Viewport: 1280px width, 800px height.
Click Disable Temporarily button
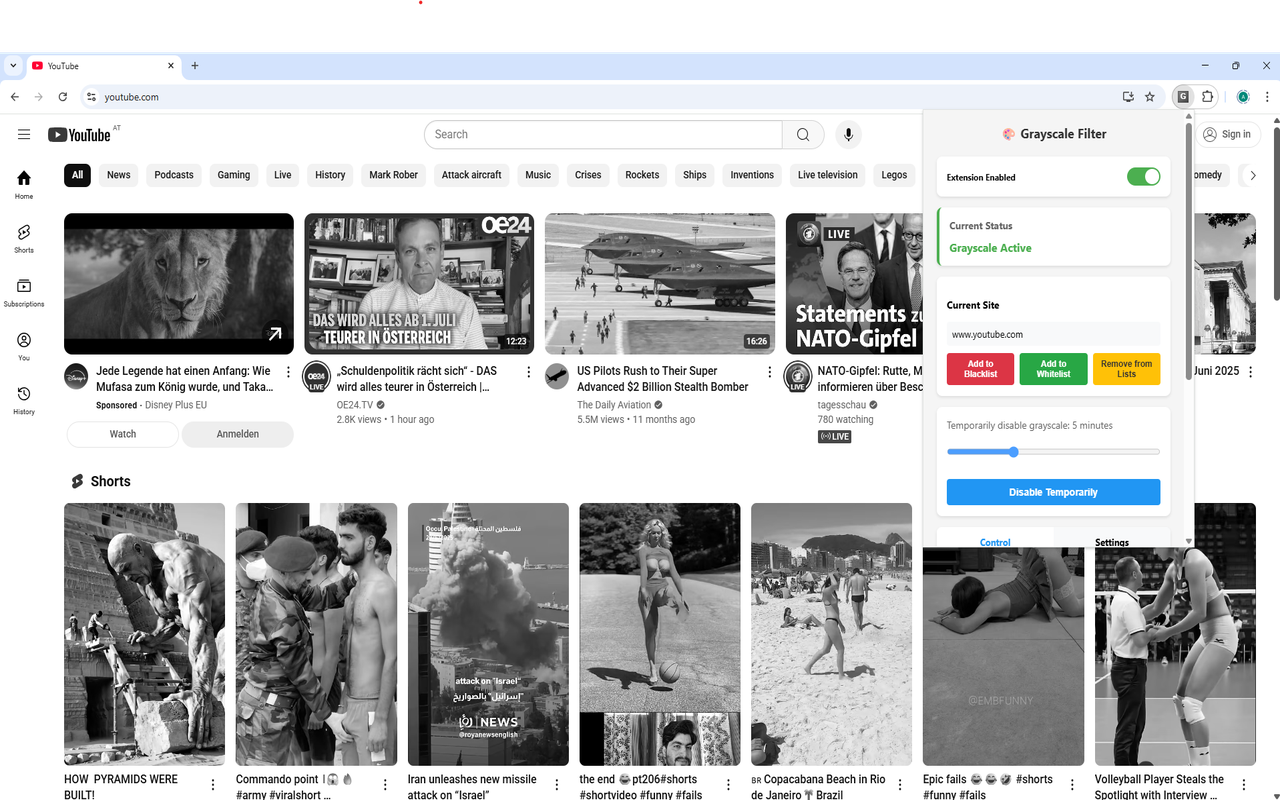pos(1053,492)
